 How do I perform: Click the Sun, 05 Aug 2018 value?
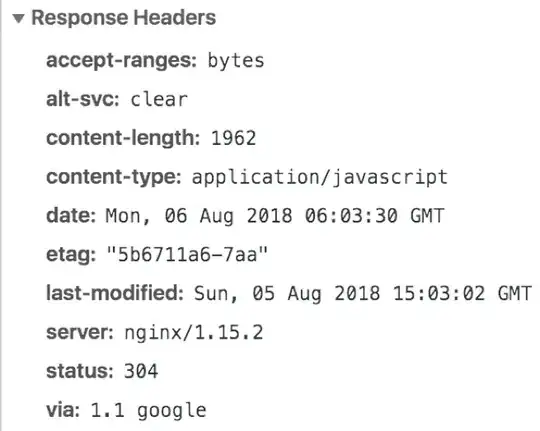click(363, 294)
